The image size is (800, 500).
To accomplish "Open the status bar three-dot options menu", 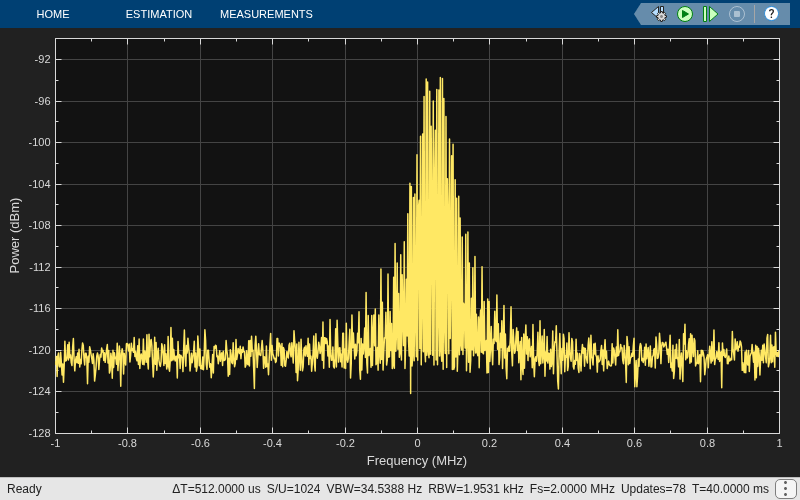I will [785, 489].
